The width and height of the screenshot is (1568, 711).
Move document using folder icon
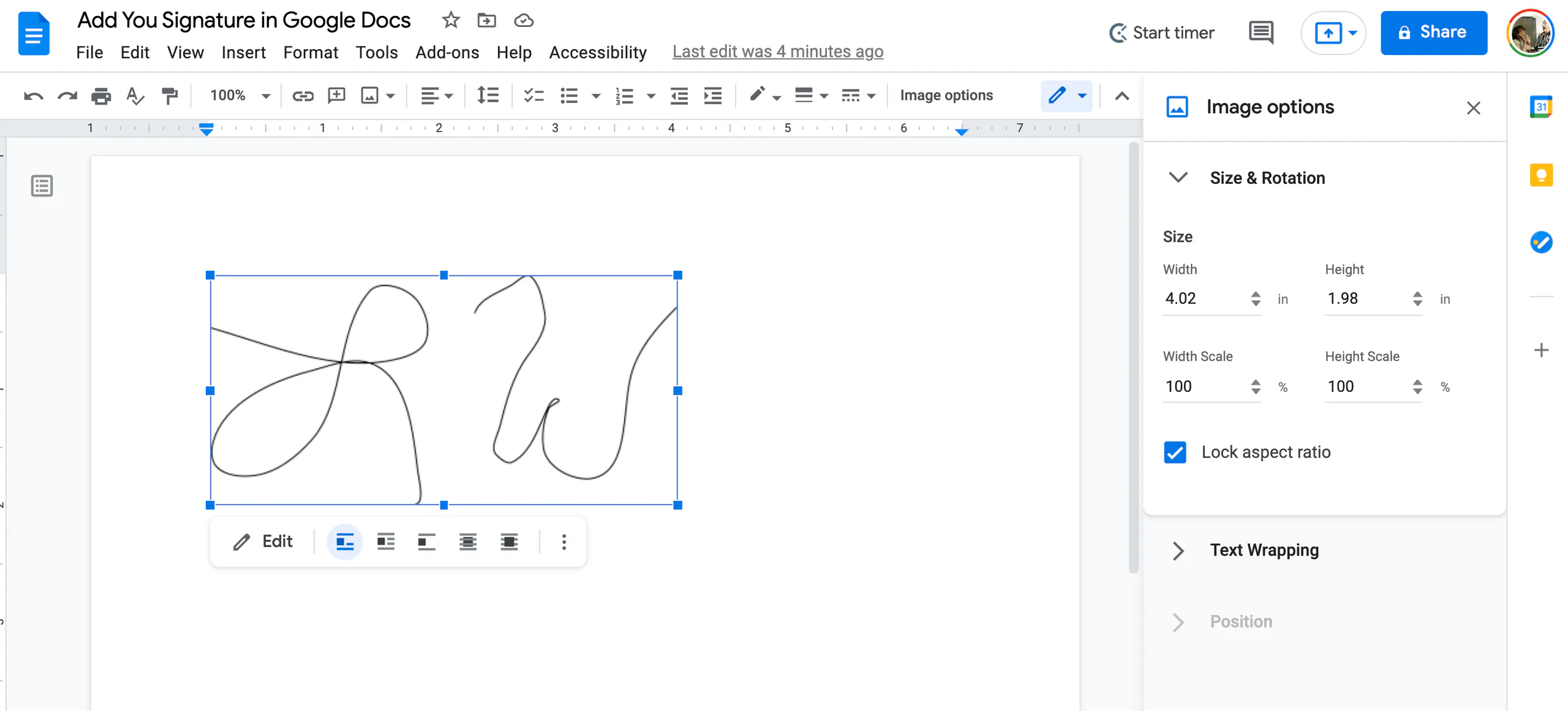(486, 21)
